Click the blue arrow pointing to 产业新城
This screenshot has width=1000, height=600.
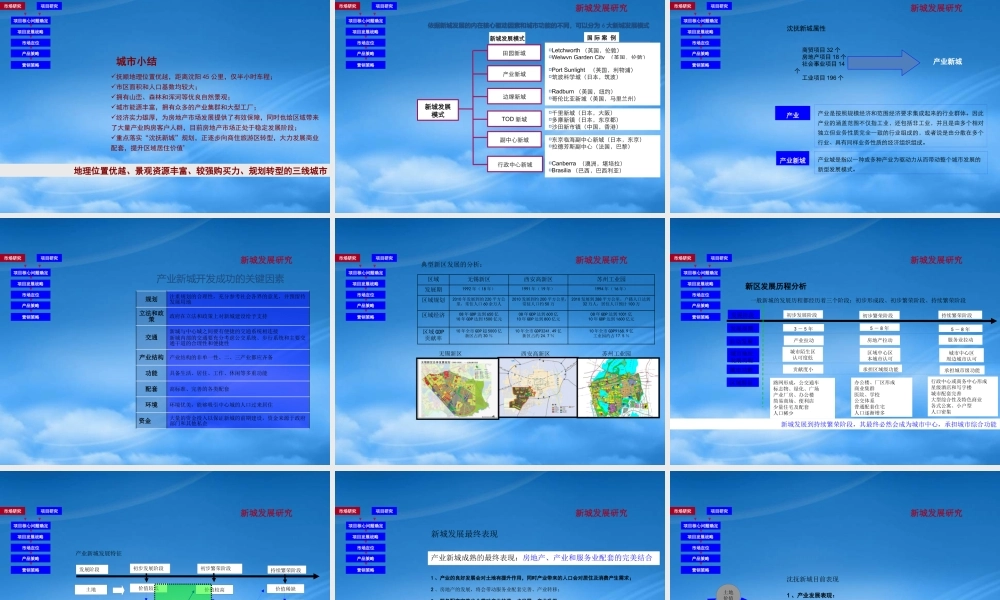(x=883, y=62)
